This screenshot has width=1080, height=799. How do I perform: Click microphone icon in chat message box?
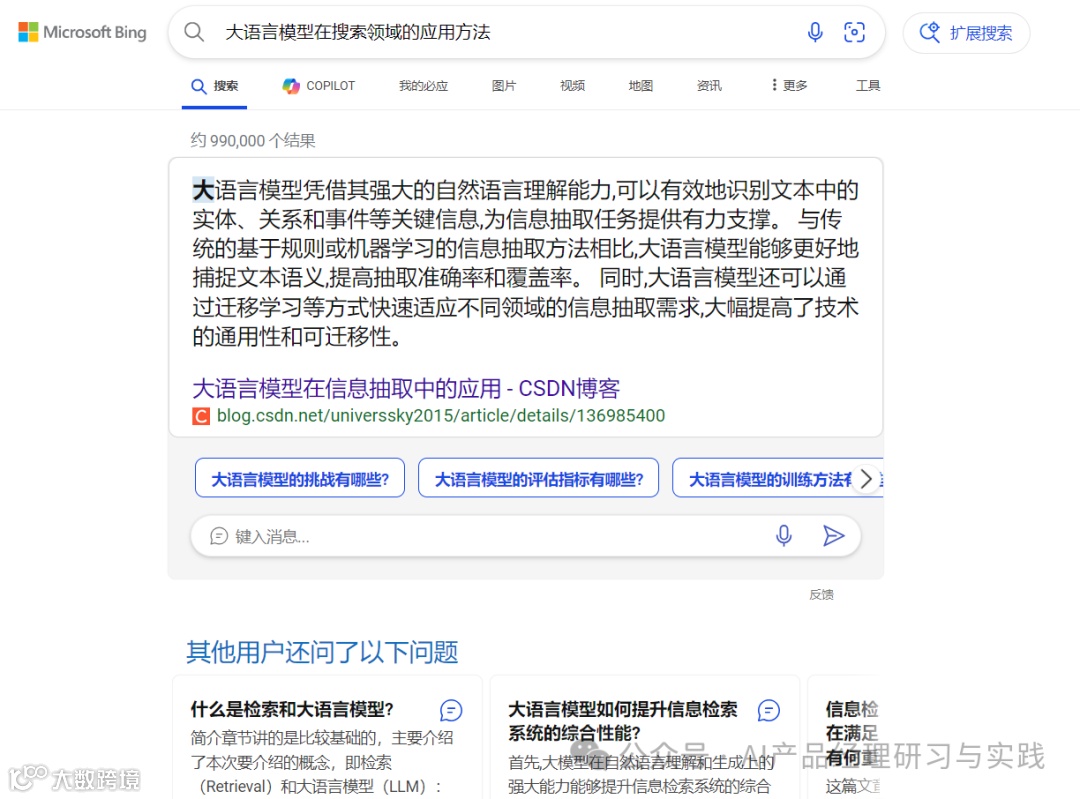(x=783, y=535)
